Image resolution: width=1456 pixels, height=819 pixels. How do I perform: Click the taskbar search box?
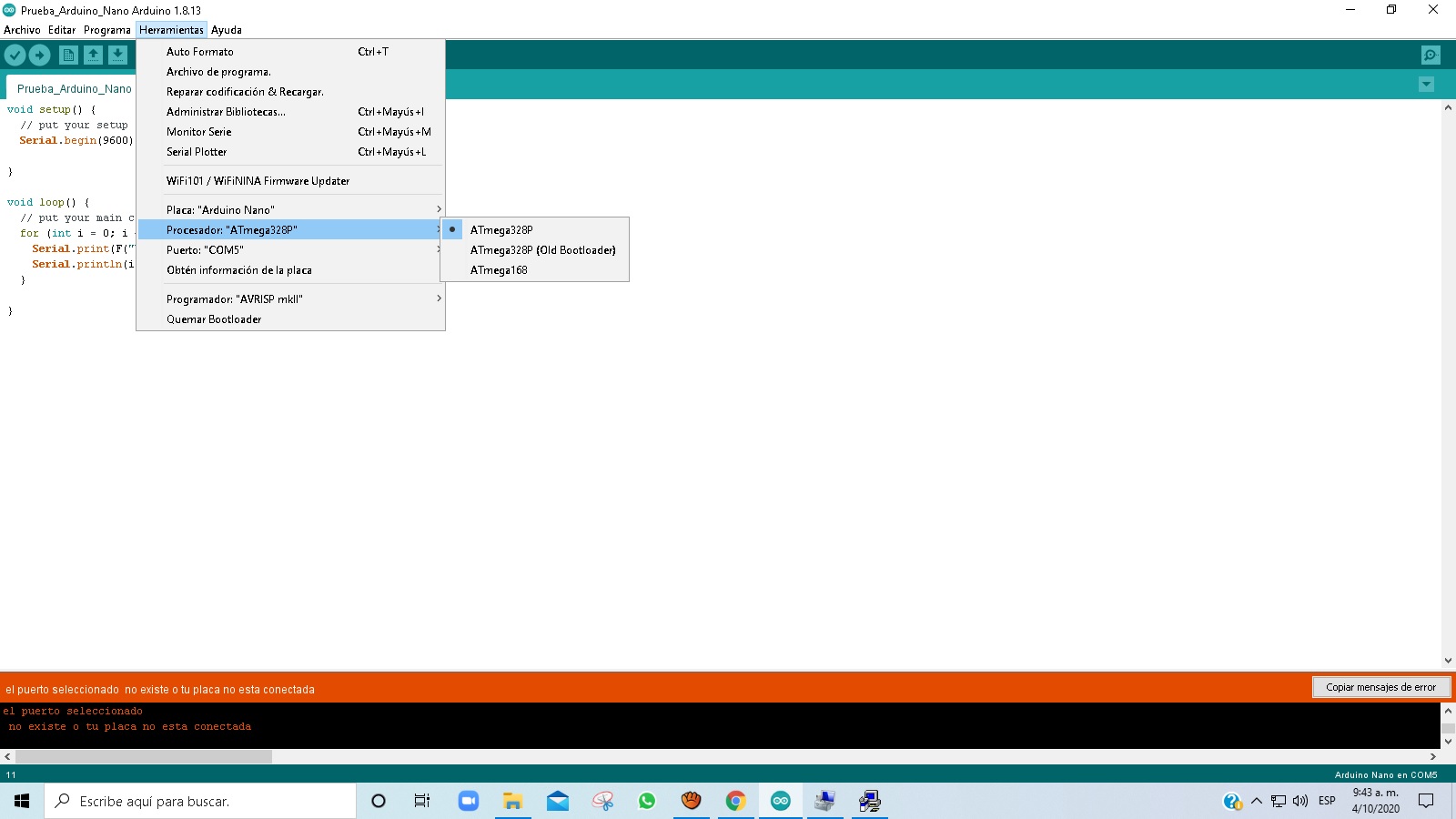[200, 801]
